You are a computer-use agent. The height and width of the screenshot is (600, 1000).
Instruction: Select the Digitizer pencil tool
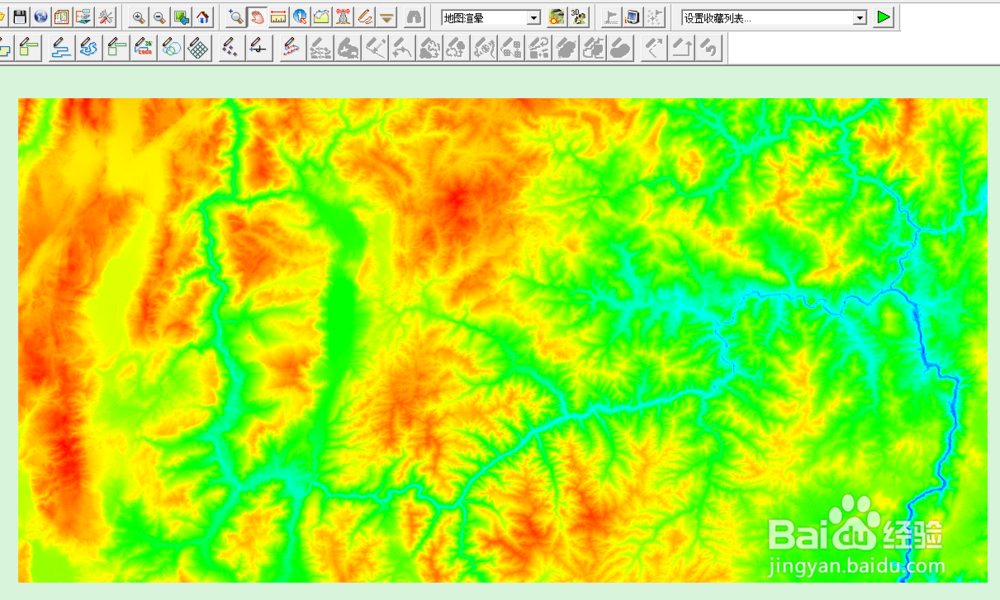pos(365,17)
